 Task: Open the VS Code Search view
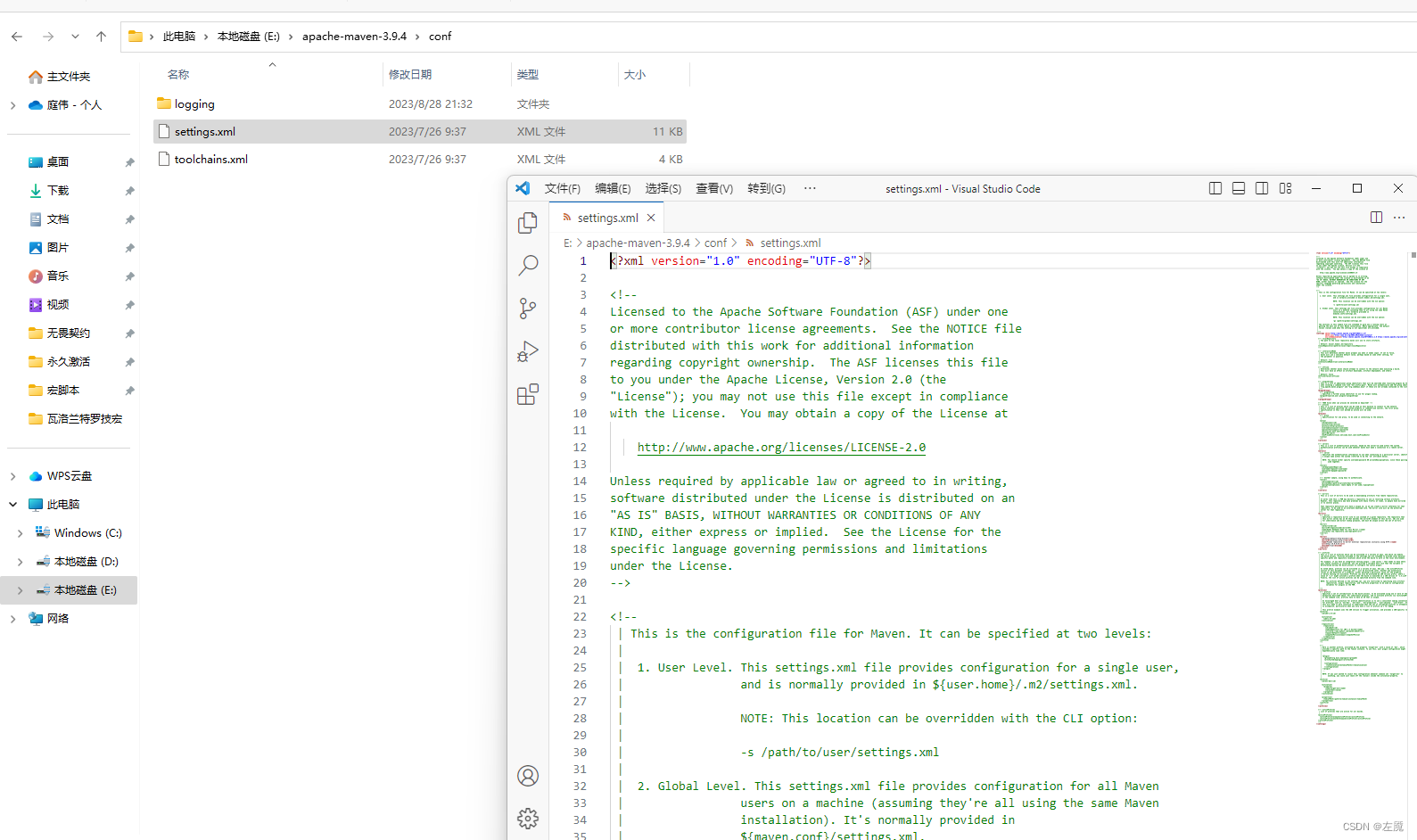tap(528, 265)
